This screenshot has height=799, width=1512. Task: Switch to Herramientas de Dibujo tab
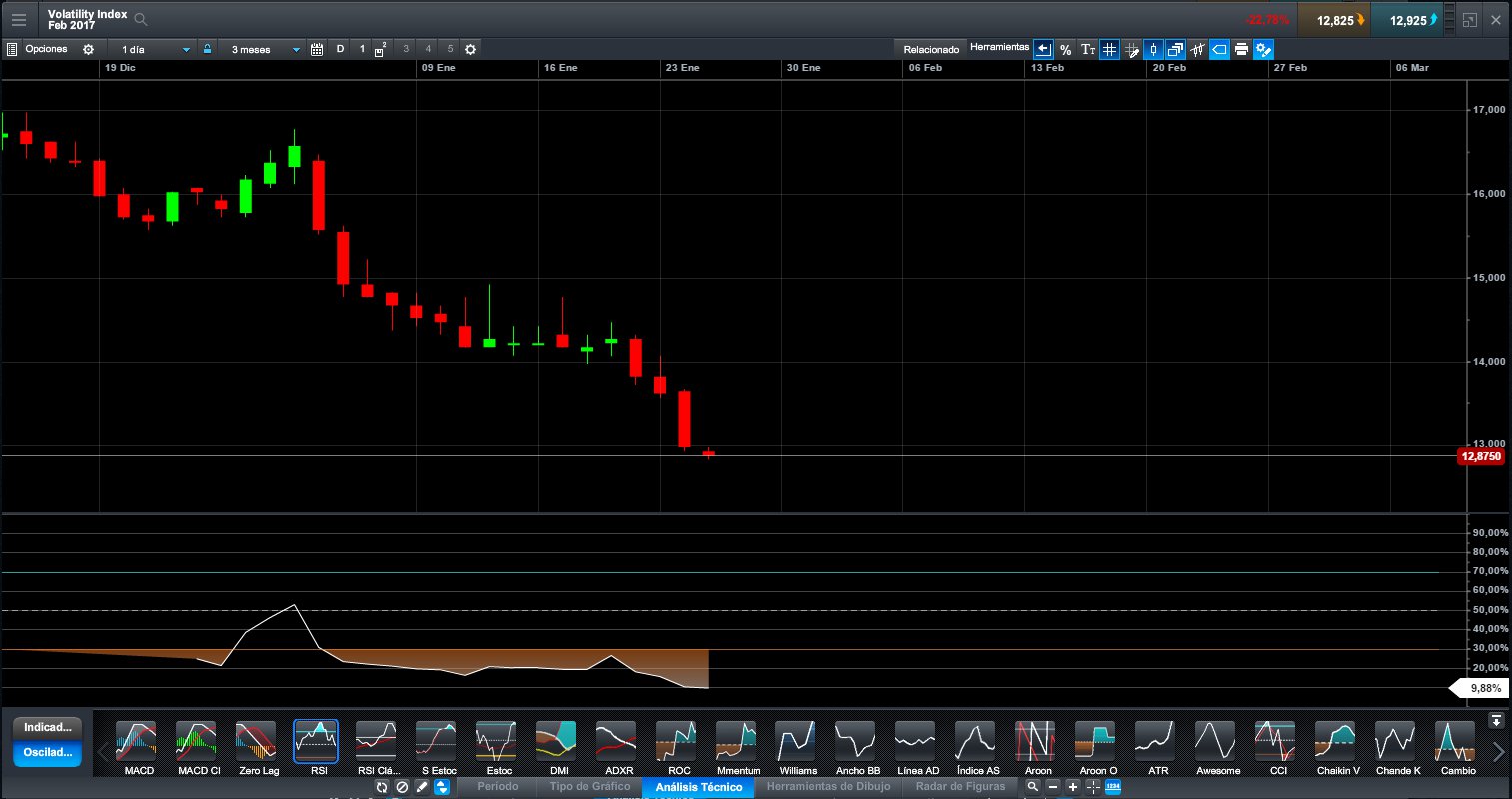(x=828, y=787)
